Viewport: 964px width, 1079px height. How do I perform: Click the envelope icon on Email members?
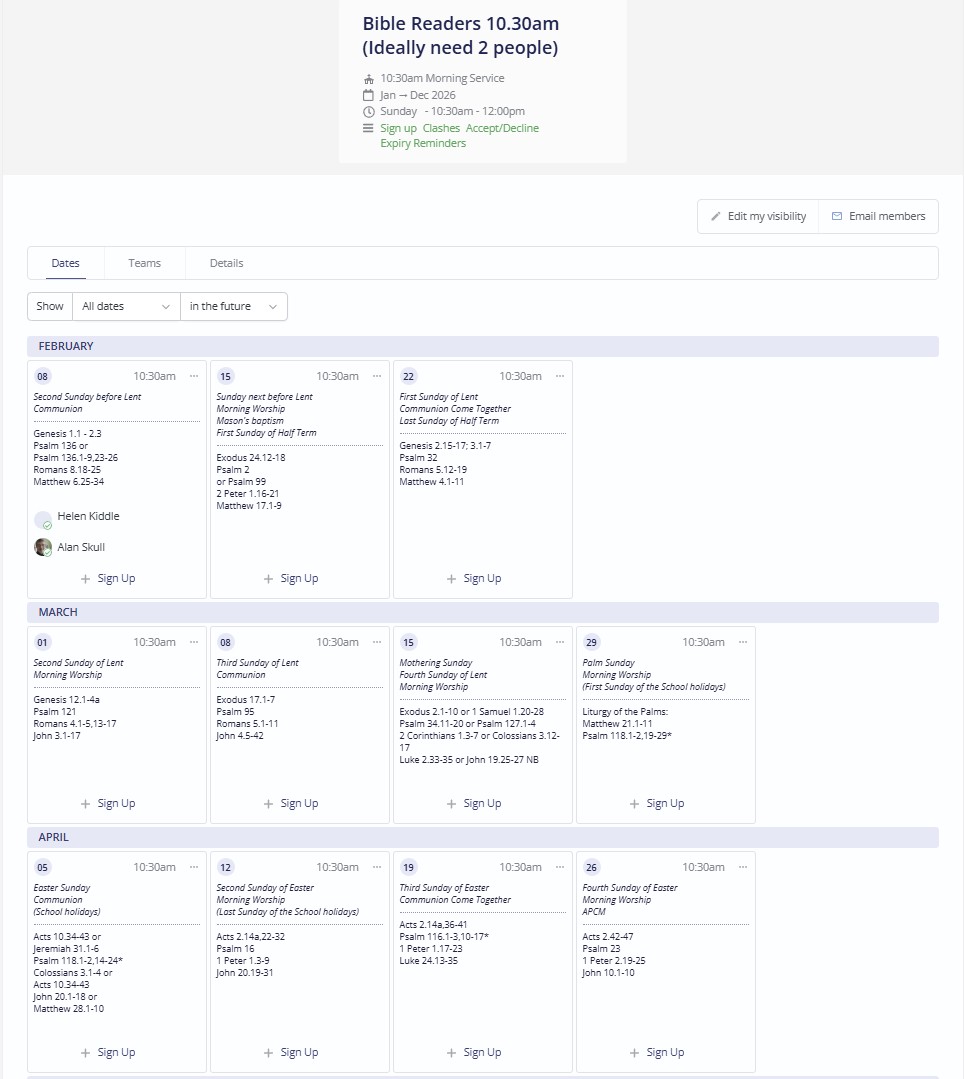click(x=835, y=216)
